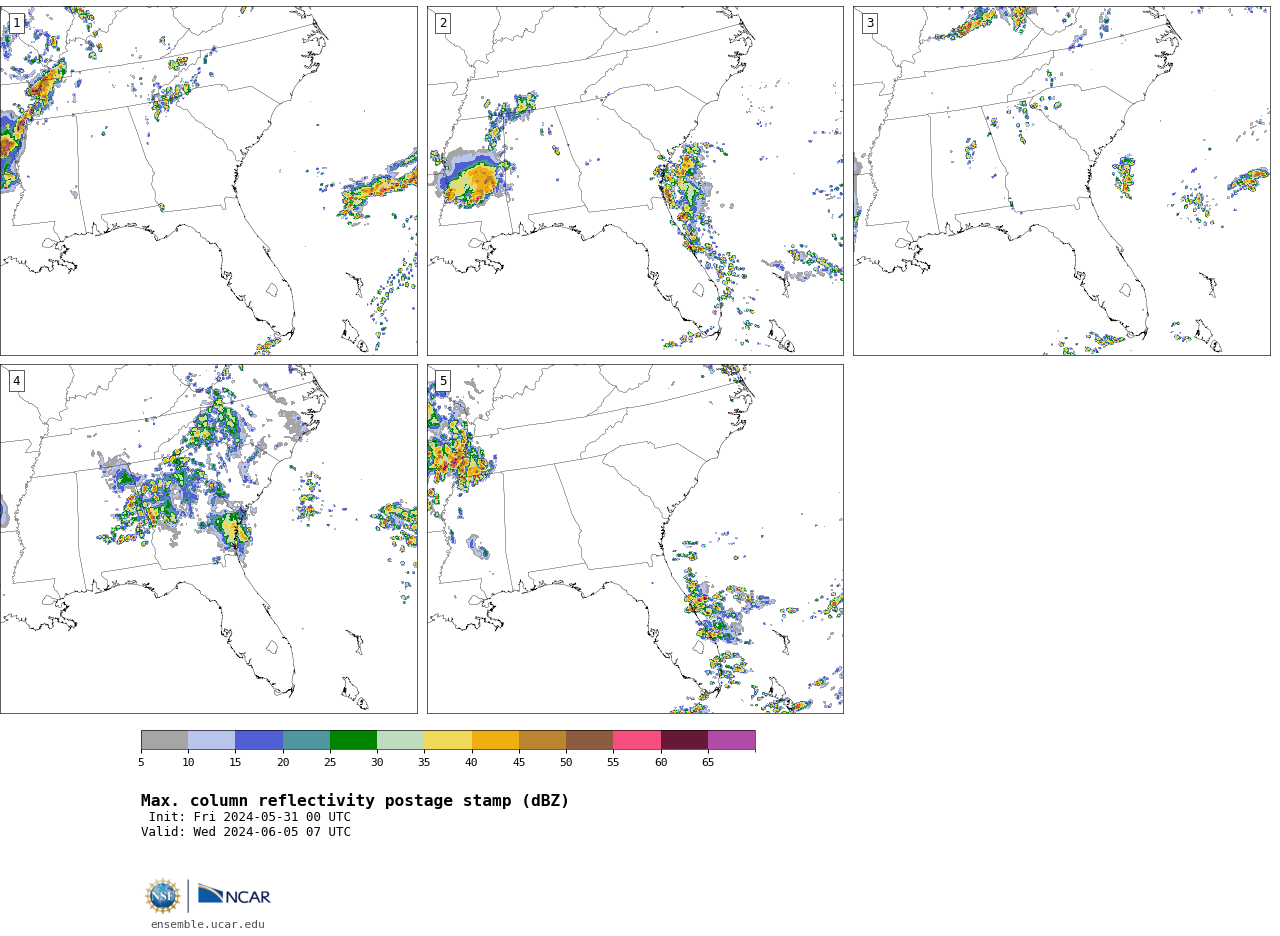This screenshot has height=936, width=1280.
Task: Select the orange 40-45 dBZ swatch
Action: pos(495,740)
